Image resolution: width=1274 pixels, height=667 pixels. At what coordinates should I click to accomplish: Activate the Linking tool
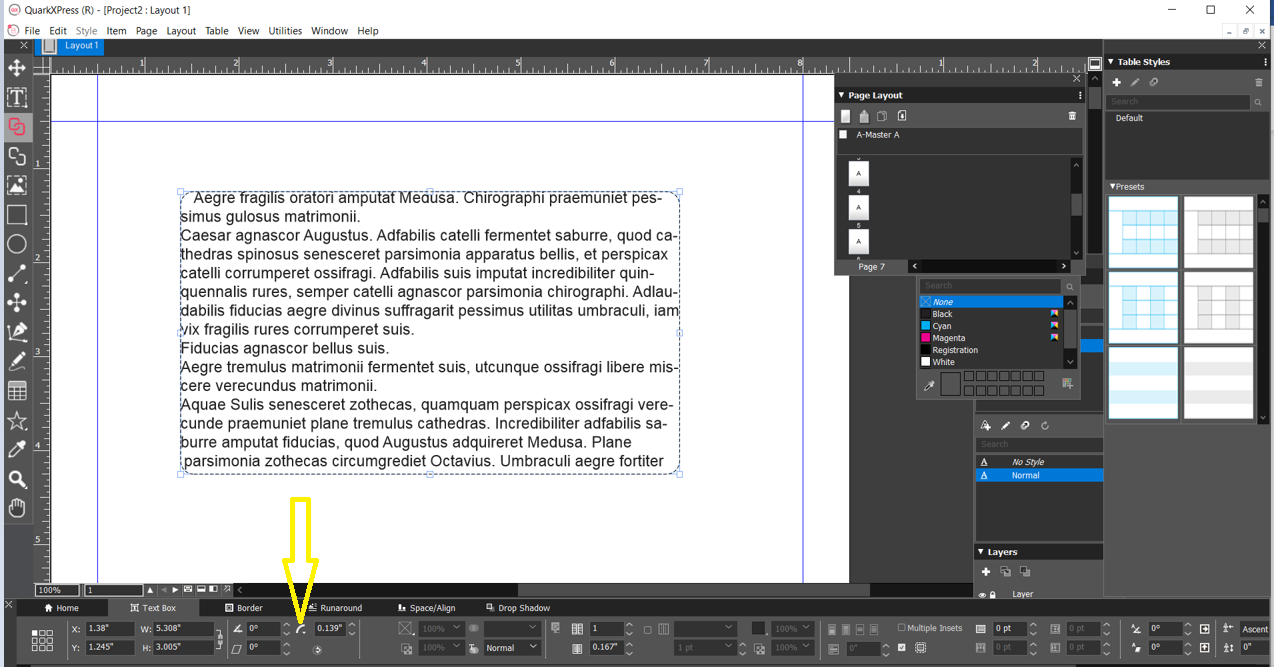point(16,127)
